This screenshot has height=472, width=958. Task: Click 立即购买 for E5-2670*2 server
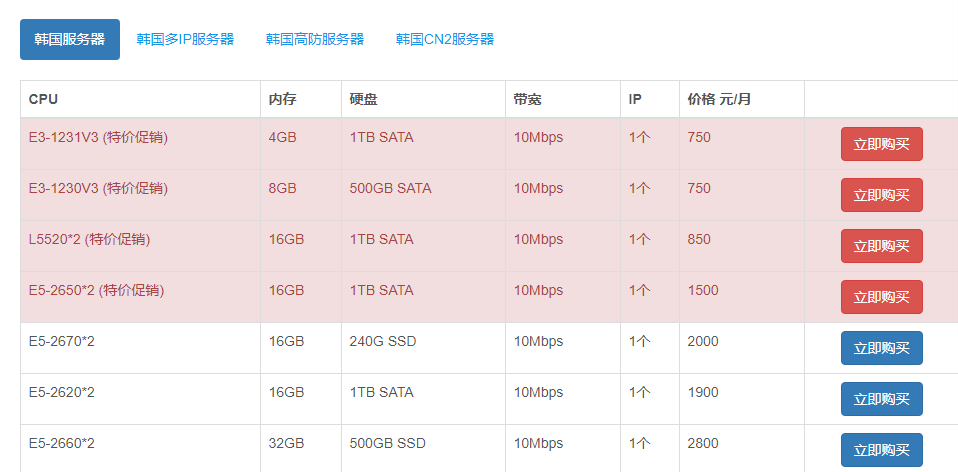(881, 348)
